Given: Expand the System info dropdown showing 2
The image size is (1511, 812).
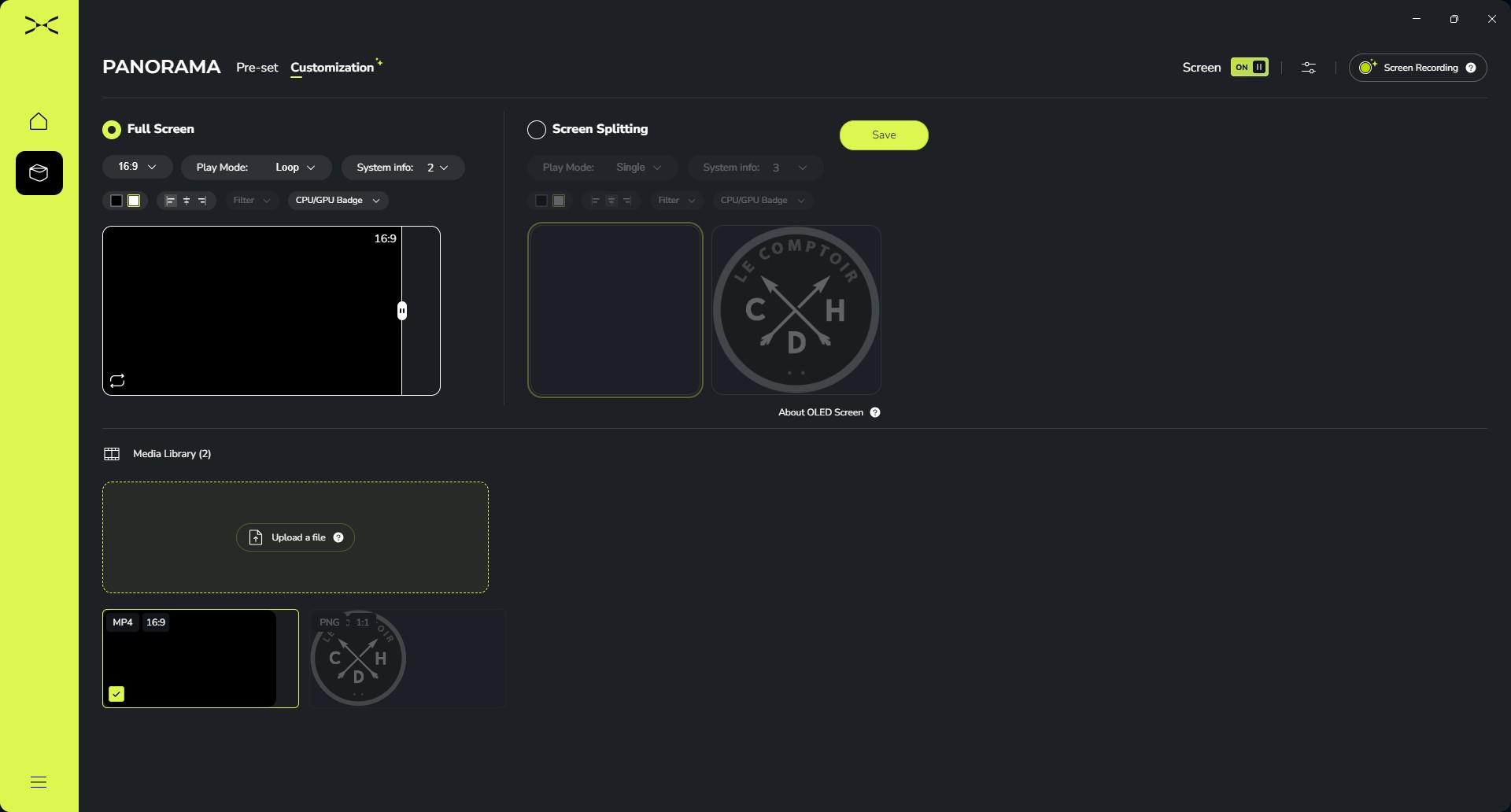Looking at the screenshot, I should 437,168.
